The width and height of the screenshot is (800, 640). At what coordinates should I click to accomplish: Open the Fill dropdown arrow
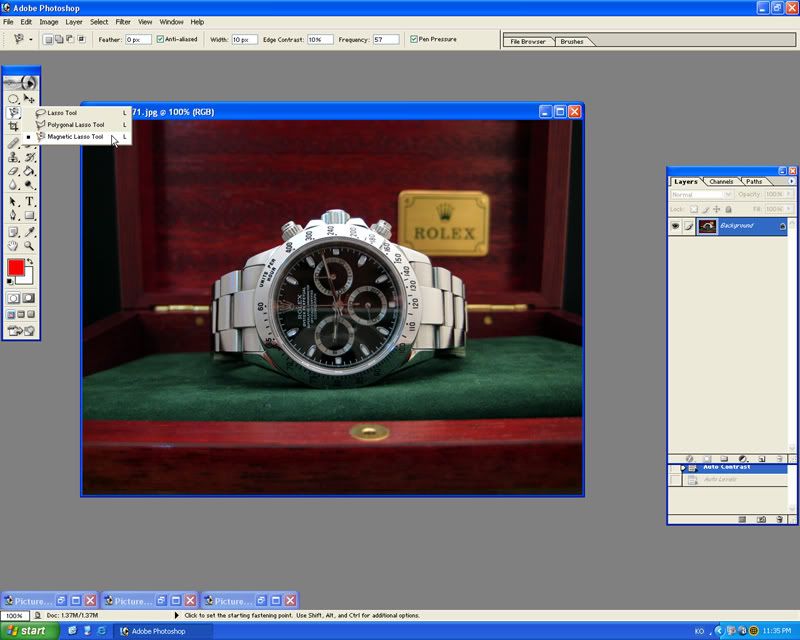point(789,209)
